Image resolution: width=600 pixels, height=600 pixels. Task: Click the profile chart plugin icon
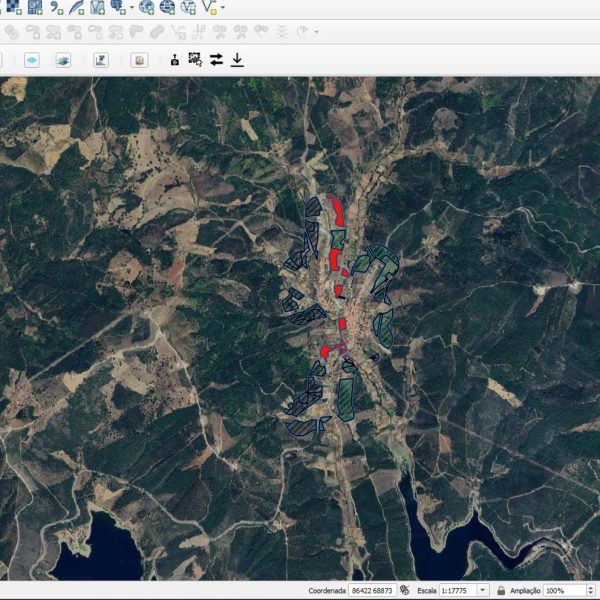(101, 60)
